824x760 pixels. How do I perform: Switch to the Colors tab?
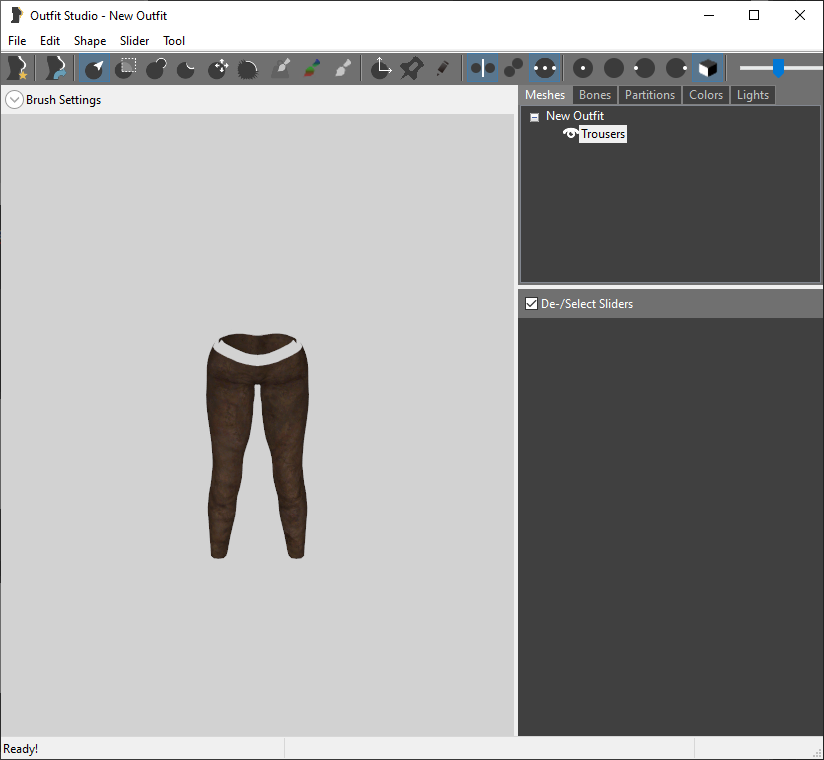tap(706, 95)
